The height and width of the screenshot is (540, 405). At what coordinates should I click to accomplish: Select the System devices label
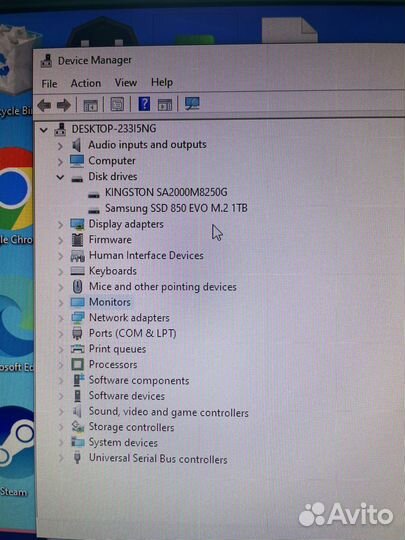[x=123, y=443]
